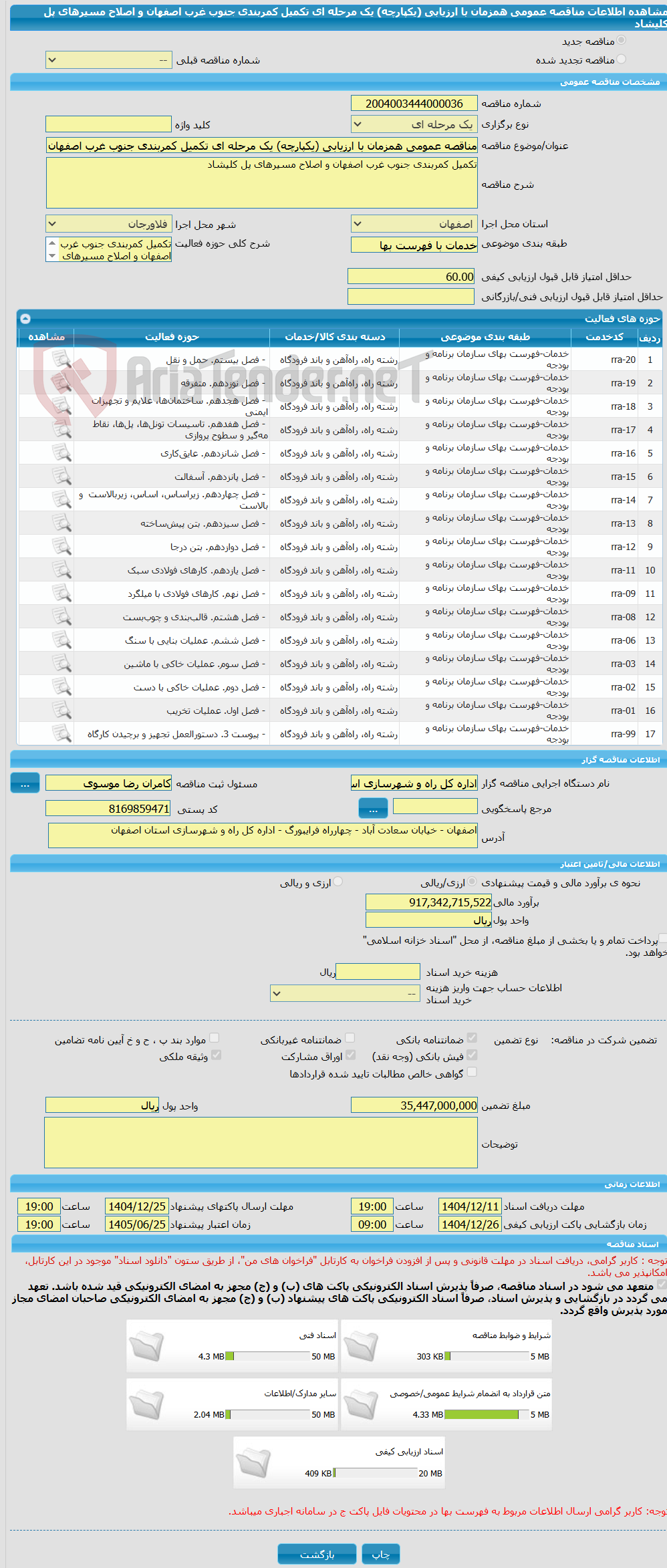Click the اسناد فنی size progress bar
The image size is (667, 1568).
267,1356
